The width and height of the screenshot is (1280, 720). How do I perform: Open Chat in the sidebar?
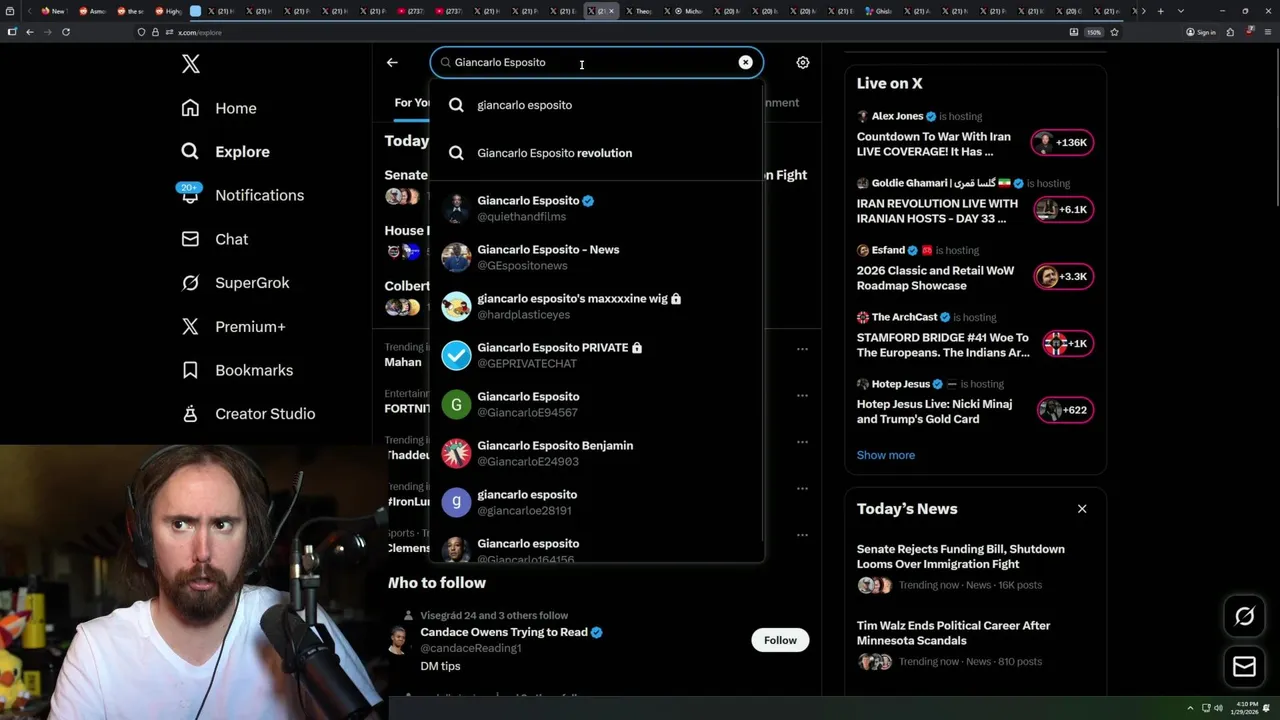(214, 239)
